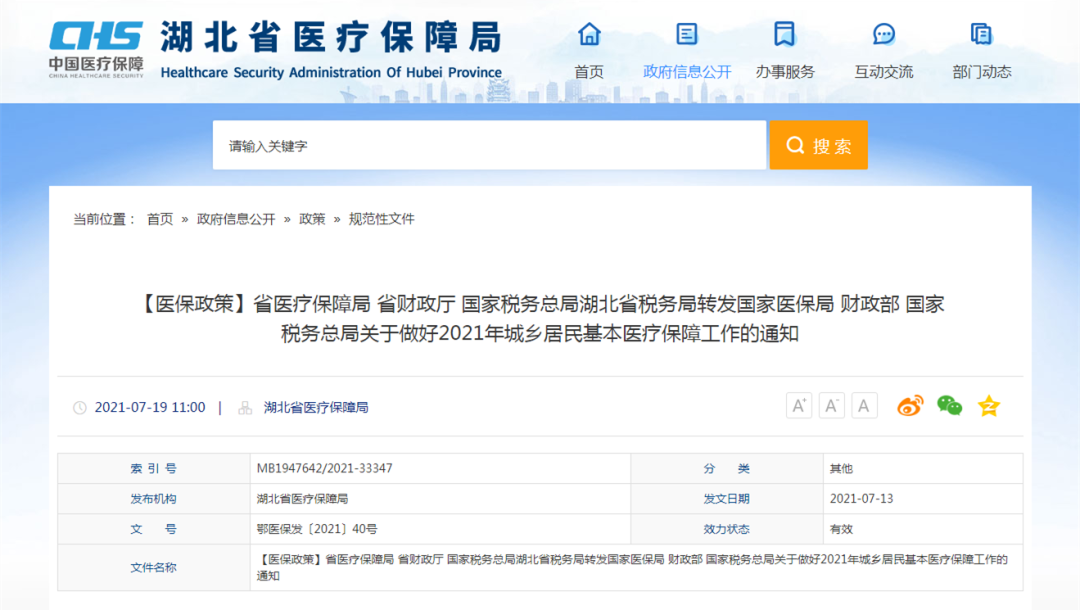Increase font size with A+ button

coord(799,405)
